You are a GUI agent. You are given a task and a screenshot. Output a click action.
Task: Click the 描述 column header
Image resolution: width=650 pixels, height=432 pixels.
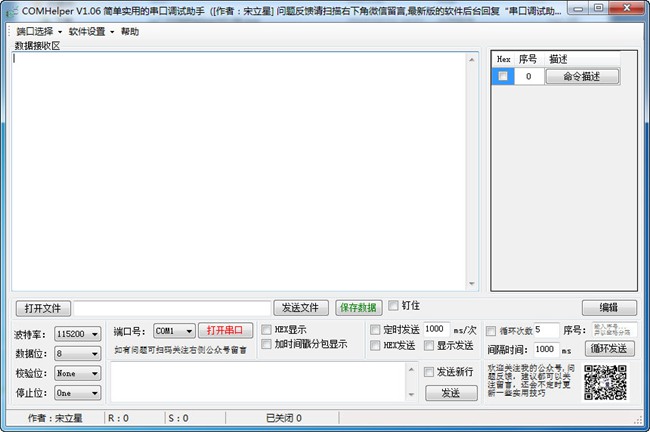pos(582,59)
